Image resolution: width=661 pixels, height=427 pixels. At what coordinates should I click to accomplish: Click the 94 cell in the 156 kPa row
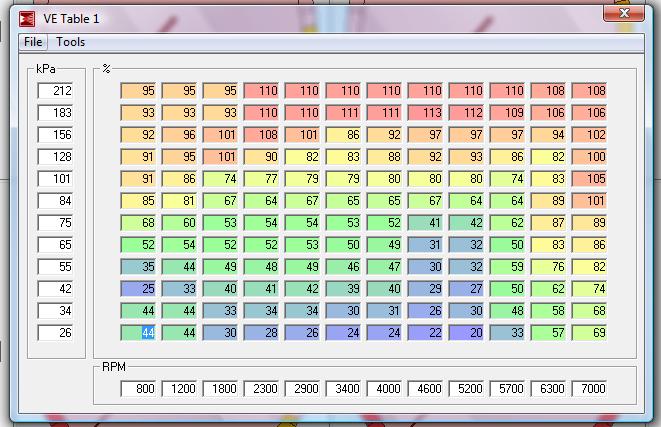click(548, 134)
